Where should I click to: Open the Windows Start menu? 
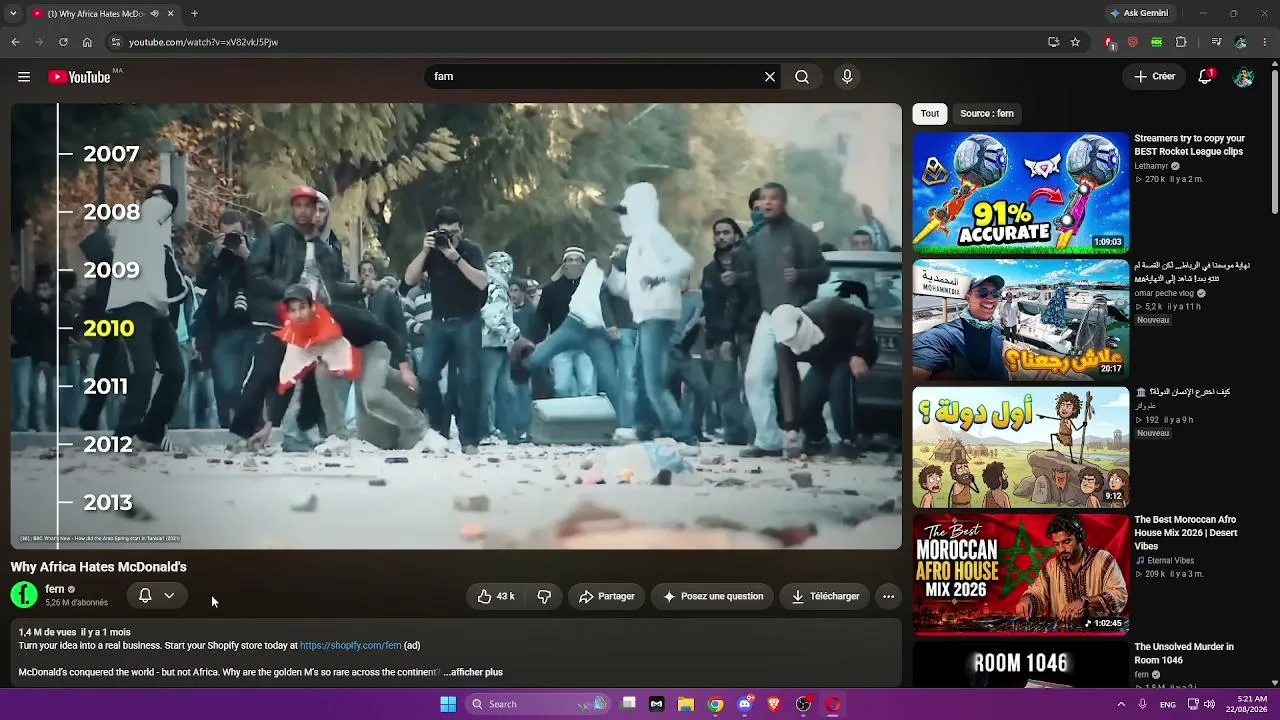click(x=448, y=704)
